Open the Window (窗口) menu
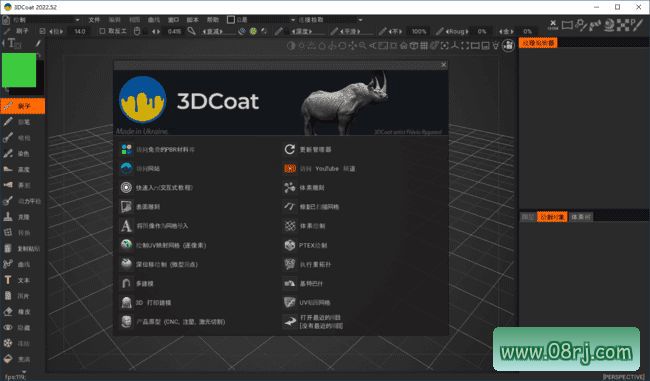This screenshot has height=381, width=650. pos(173,19)
